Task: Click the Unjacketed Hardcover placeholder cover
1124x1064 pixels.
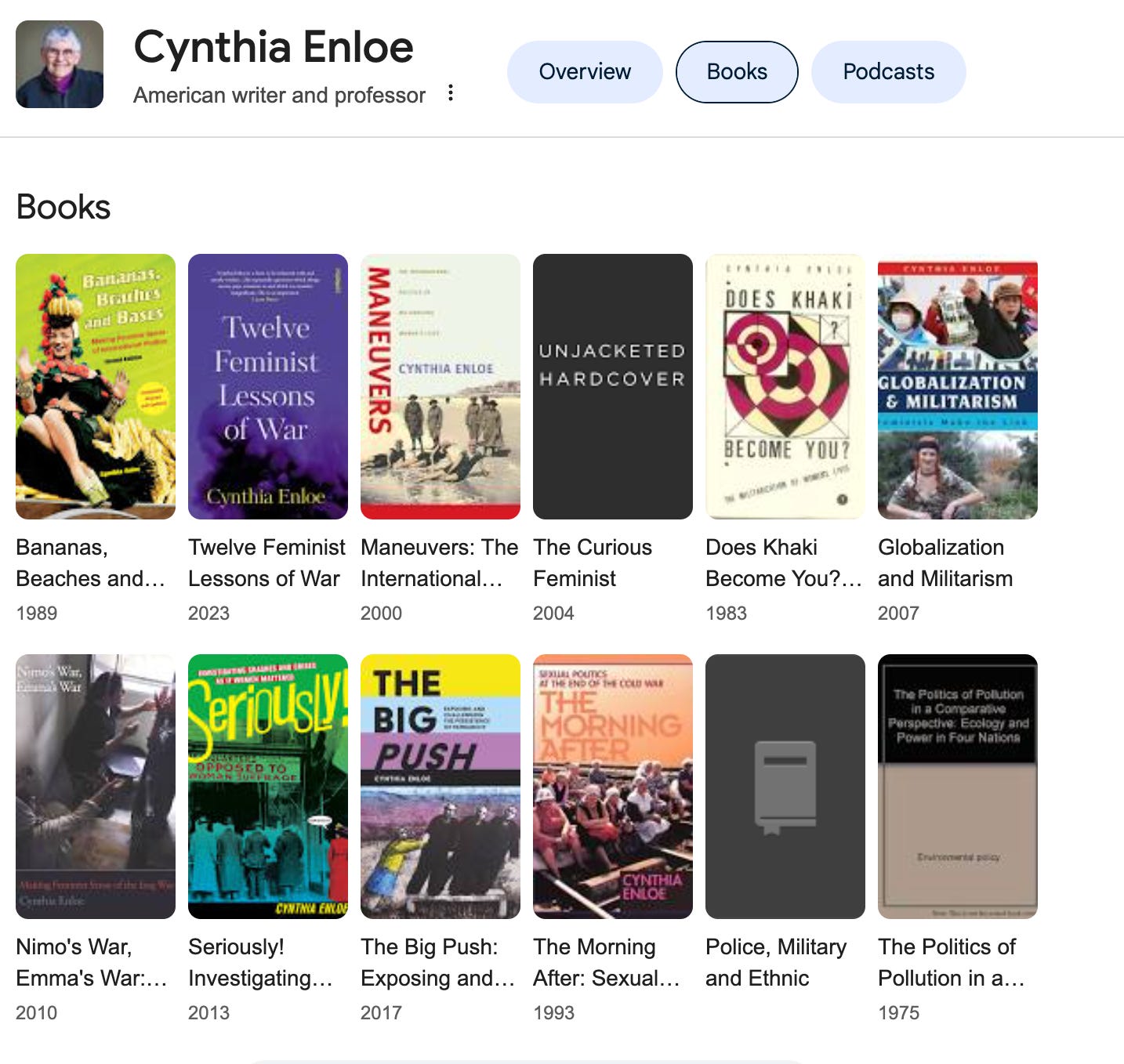Action: 613,386
